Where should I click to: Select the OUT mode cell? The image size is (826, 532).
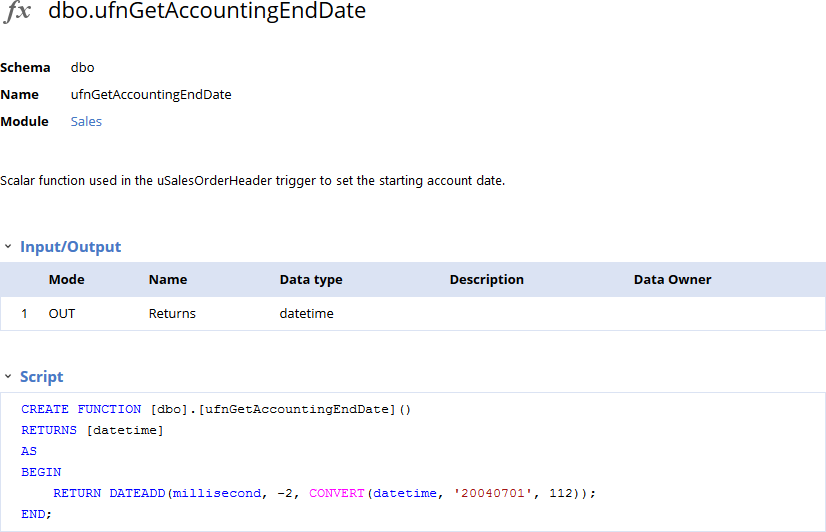[62, 314]
